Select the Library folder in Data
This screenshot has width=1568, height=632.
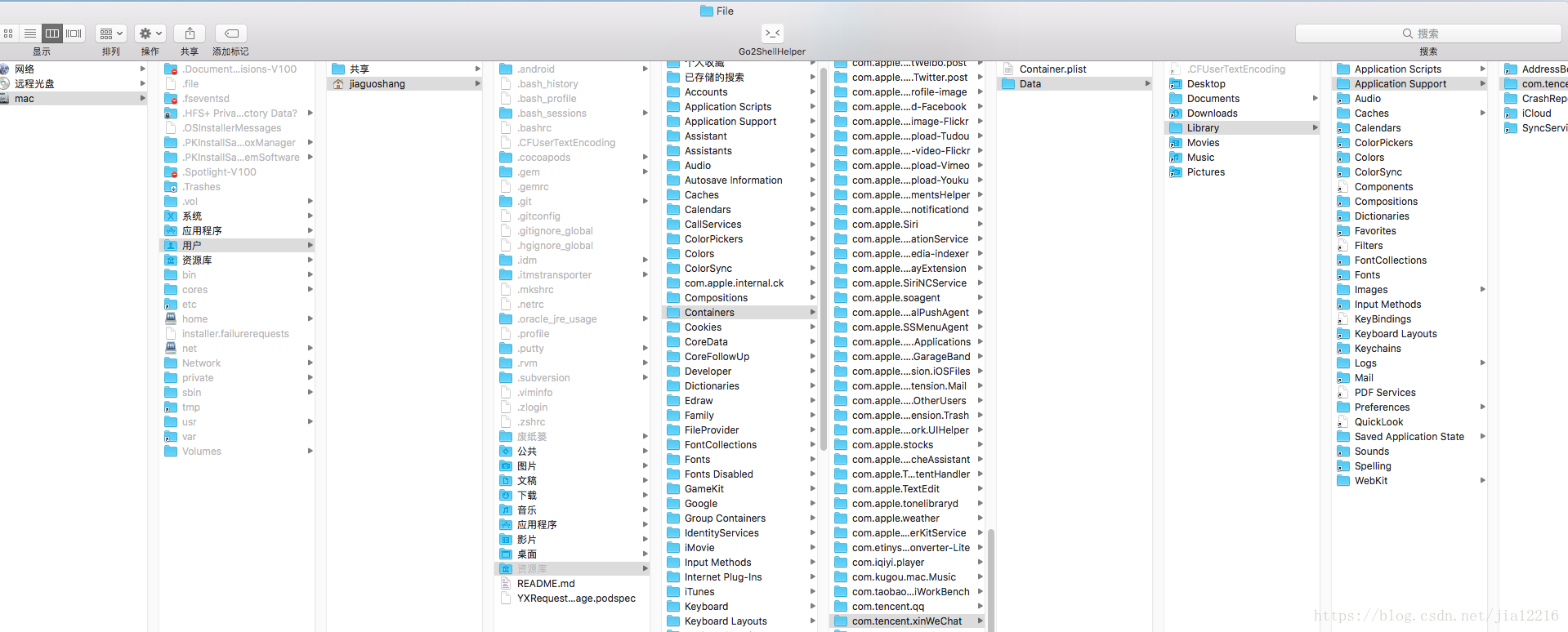[x=1242, y=128]
